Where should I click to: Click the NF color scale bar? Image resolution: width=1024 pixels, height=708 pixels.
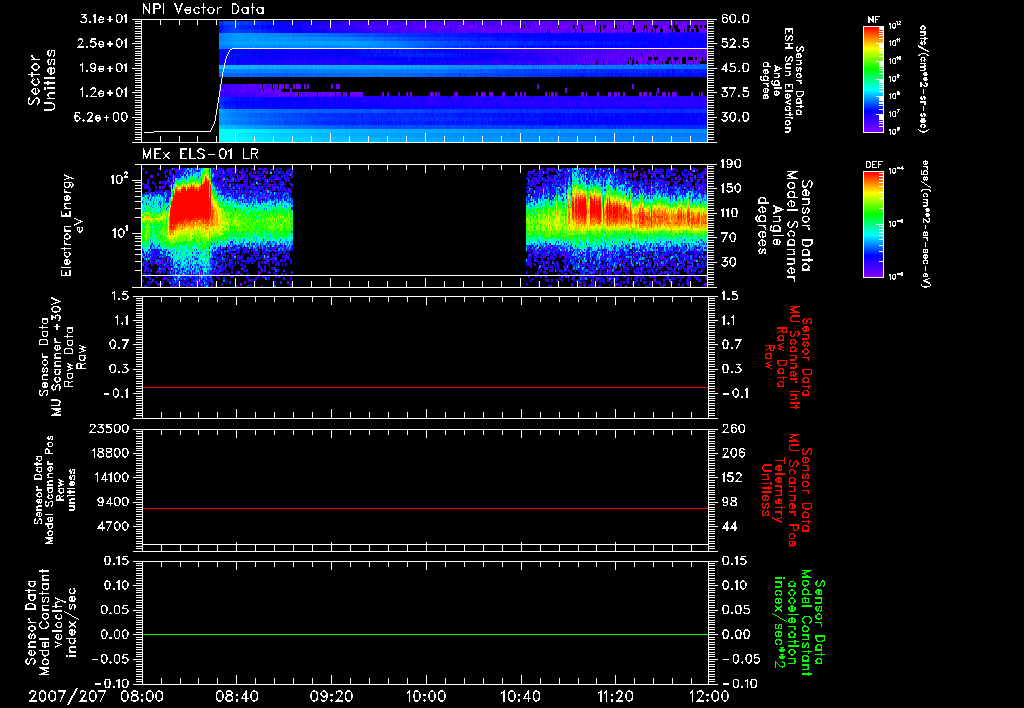click(874, 79)
